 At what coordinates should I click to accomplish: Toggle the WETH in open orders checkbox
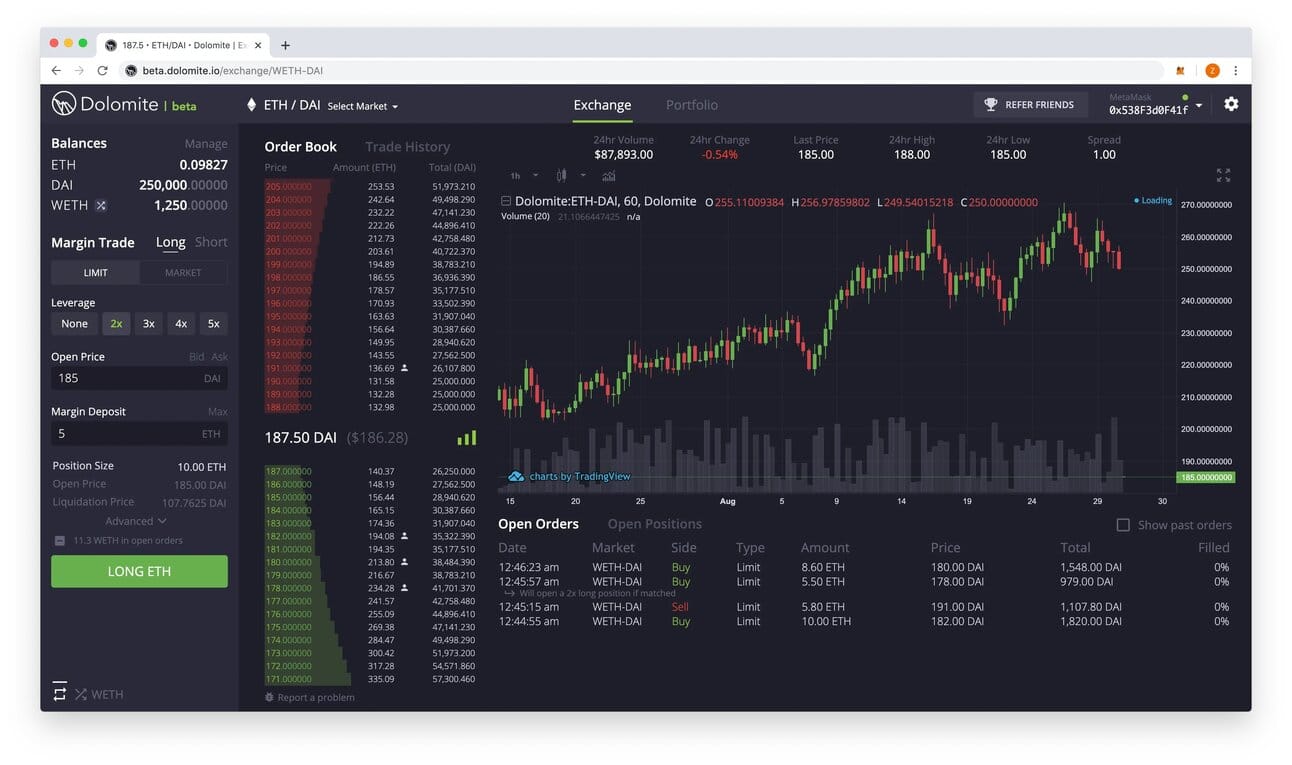point(60,541)
